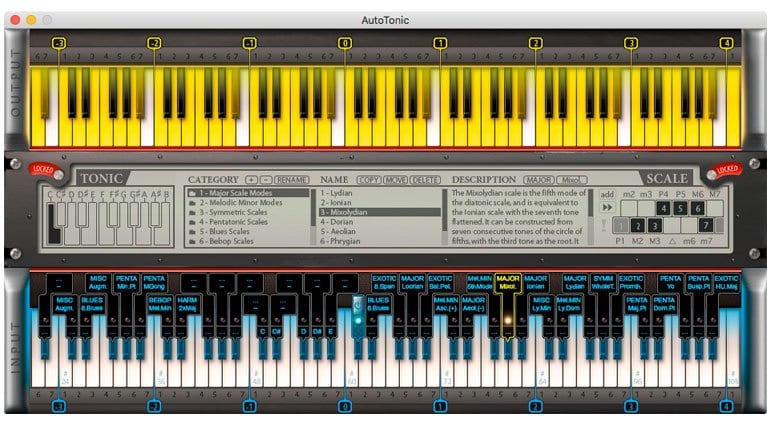Screen dimensions: 770x425
Task: Select Mixolydian in the Name list
Action: coord(380,212)
